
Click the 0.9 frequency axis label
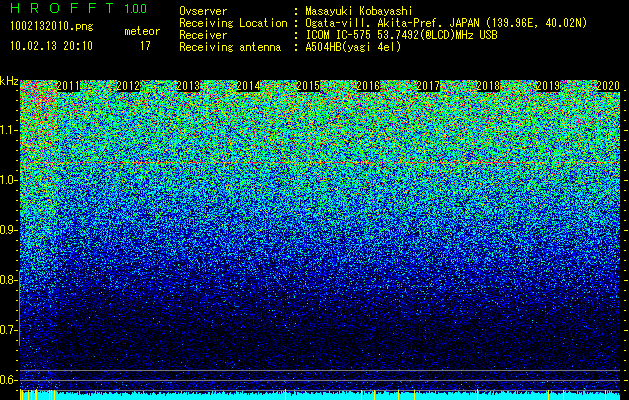pyautogui.click(x=8, y=230)
